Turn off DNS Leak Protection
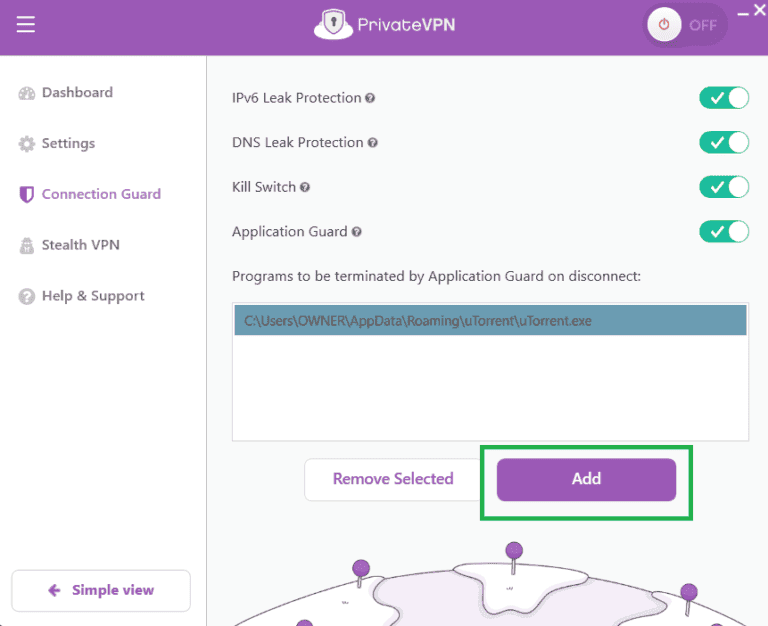768x626 pixels. click(724, 142)
